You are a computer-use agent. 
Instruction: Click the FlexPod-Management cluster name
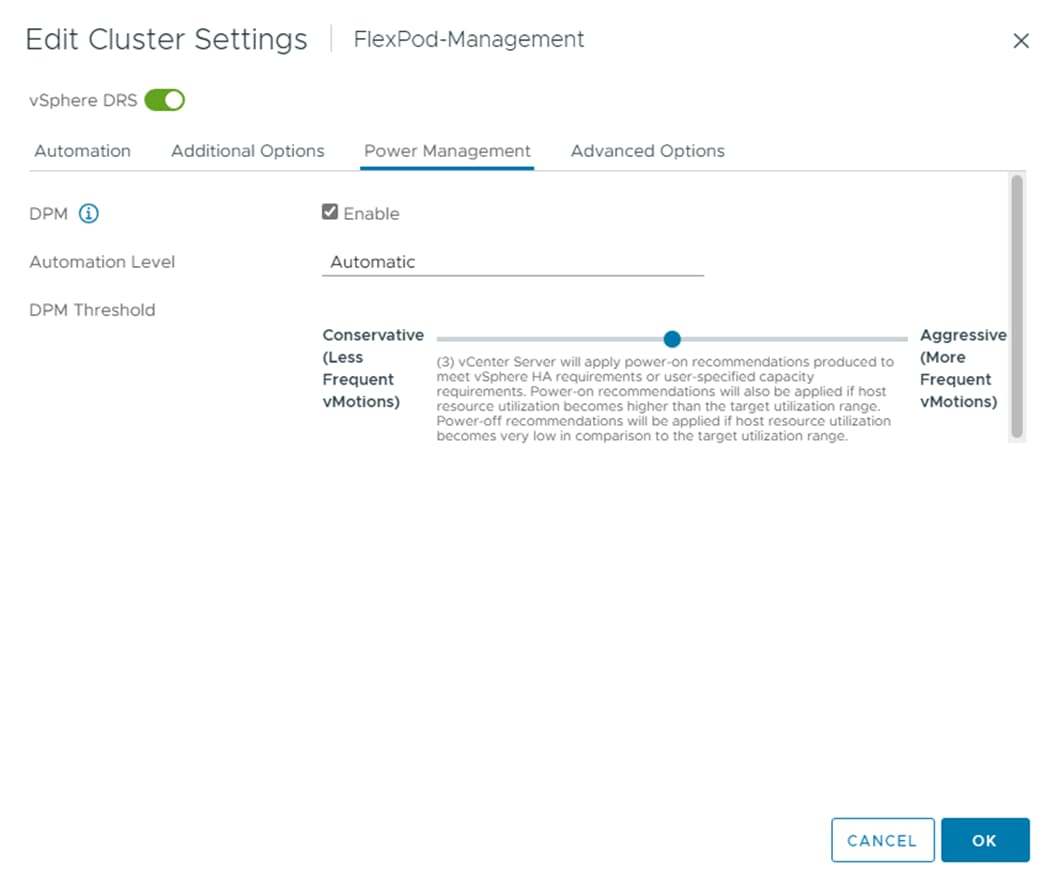point(469,39)
